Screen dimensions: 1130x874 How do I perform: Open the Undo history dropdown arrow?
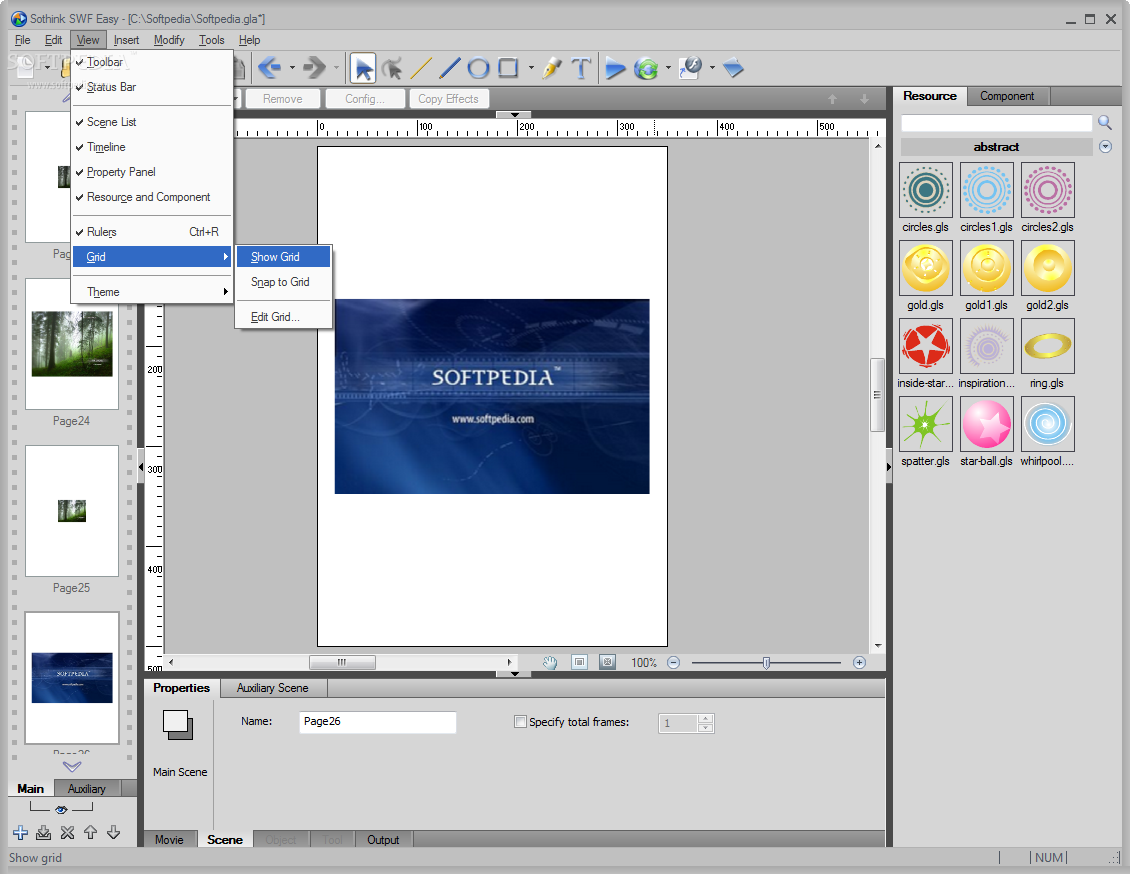click(292, 68)
